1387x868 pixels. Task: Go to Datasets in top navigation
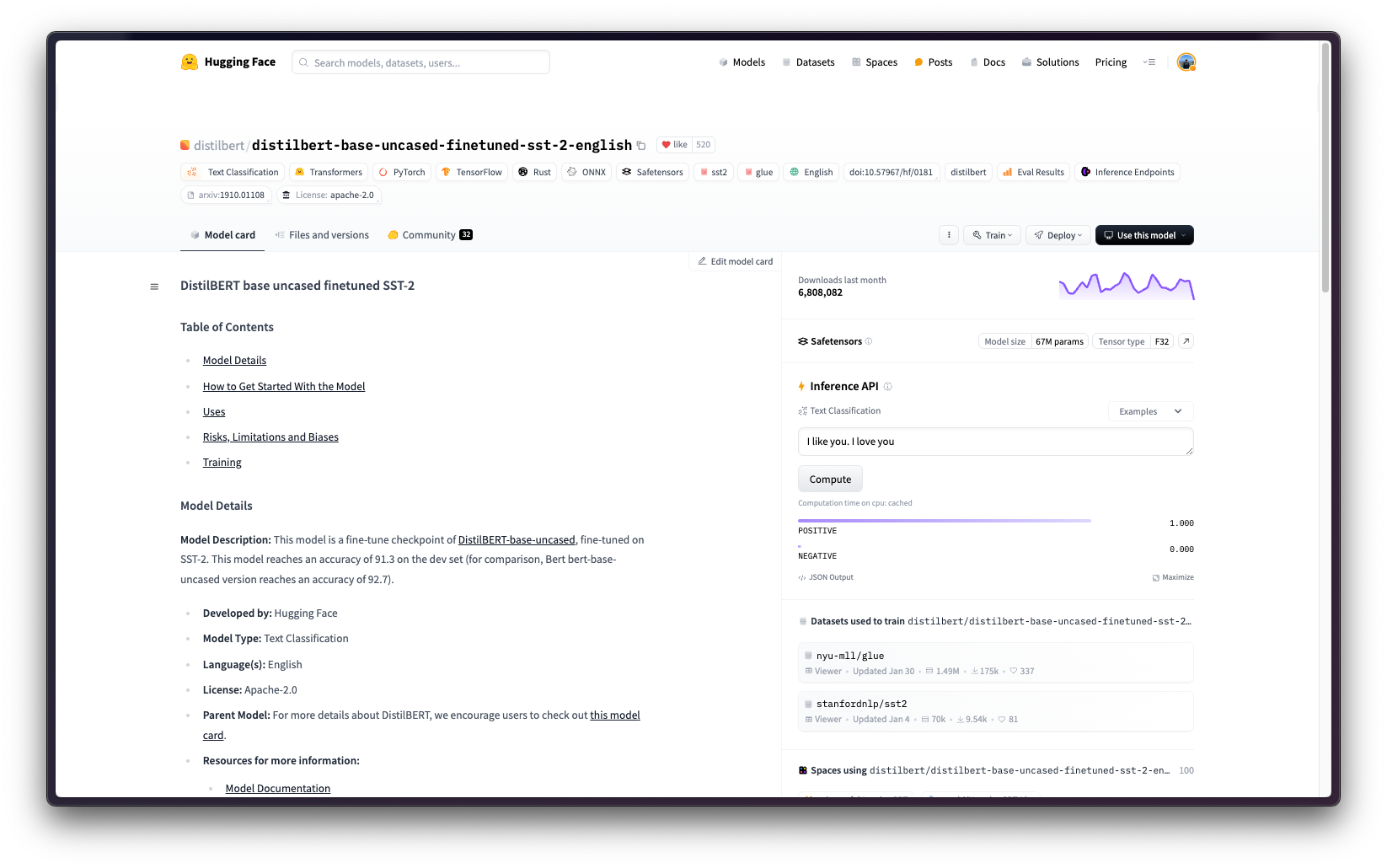tap(808, 62)
